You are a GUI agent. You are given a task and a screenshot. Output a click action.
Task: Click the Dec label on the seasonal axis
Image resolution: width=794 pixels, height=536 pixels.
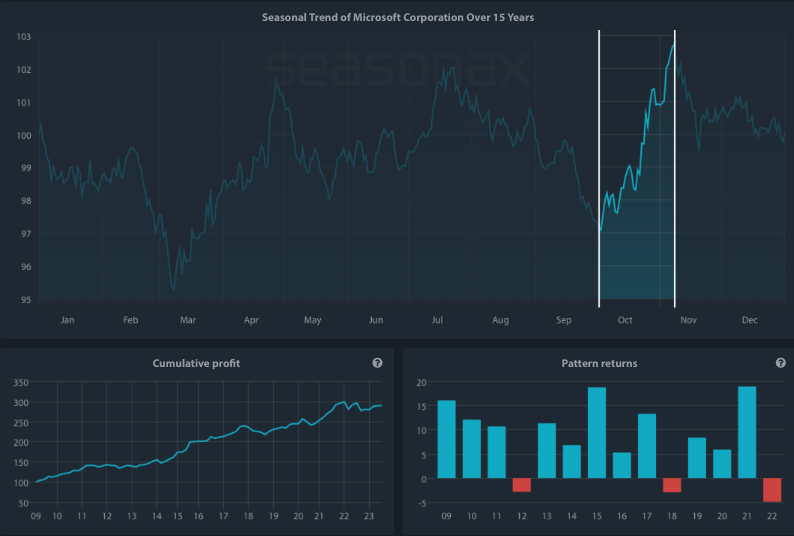[749, 320]
